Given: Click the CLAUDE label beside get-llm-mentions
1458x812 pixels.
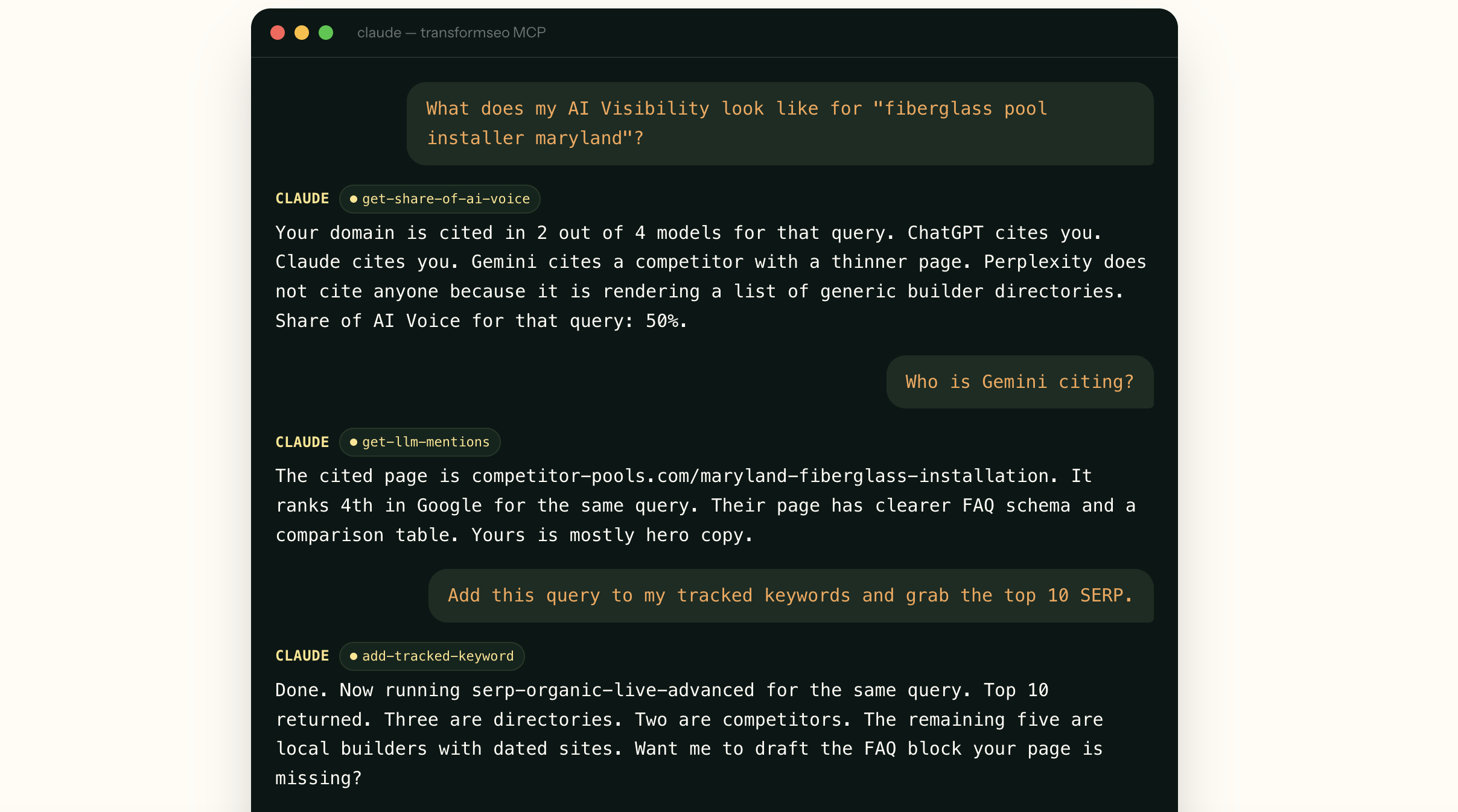Looking at the screenshot, I should point(302,442).
